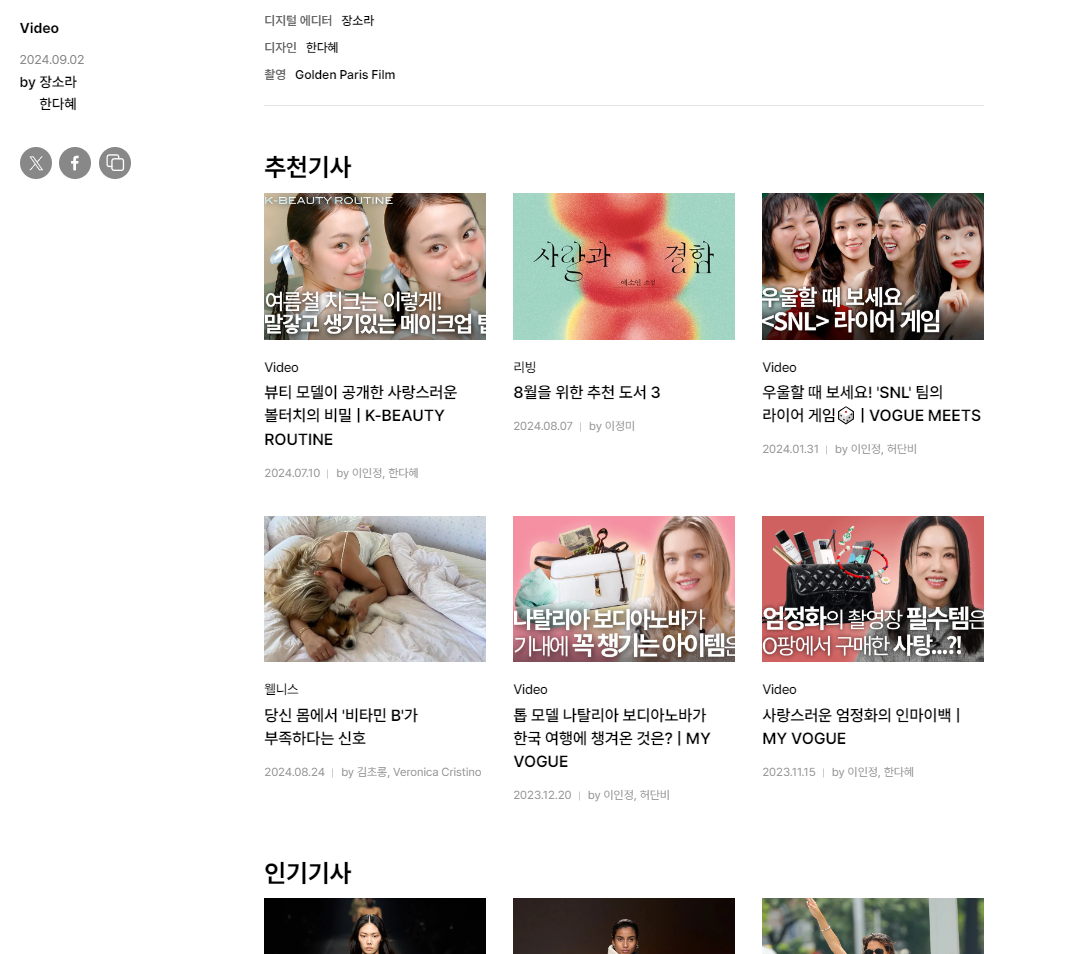Click 추천기사 section heading
The width and height of the screenshot is (1073, 954).
pyautogui.click(x=307, y=166)
